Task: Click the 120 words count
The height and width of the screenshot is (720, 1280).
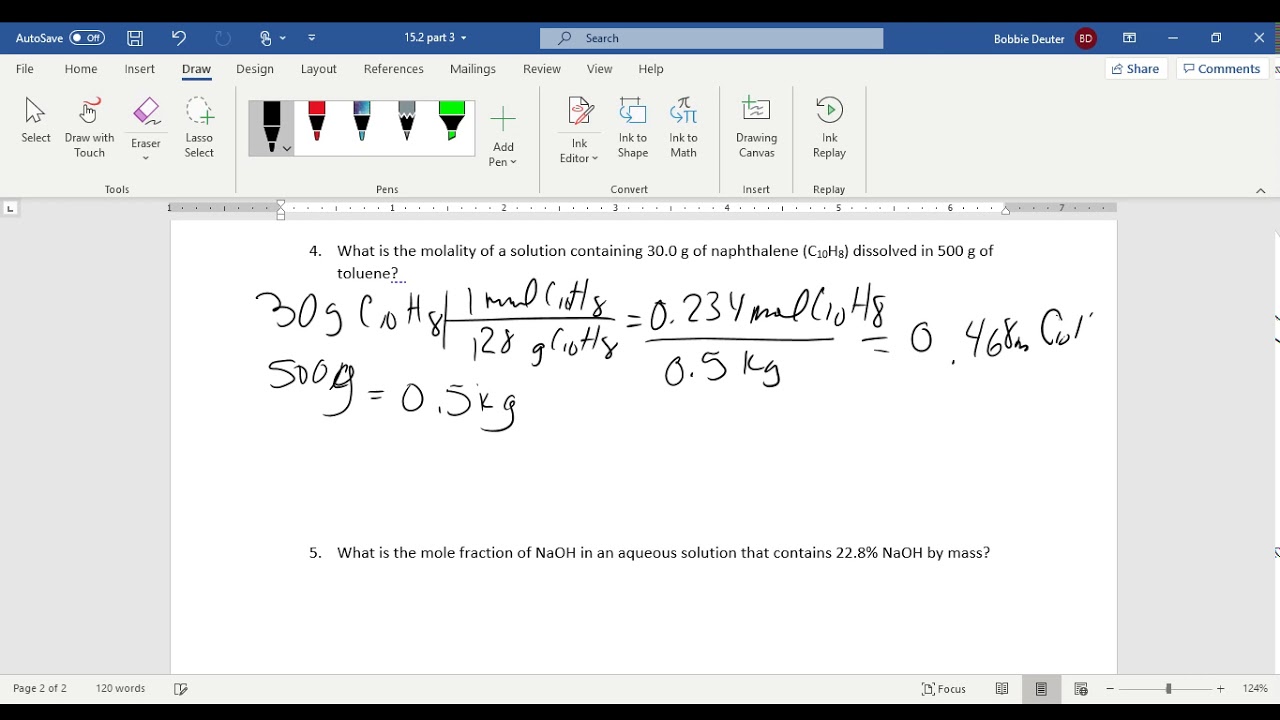Action: click(x=120, y=689)
